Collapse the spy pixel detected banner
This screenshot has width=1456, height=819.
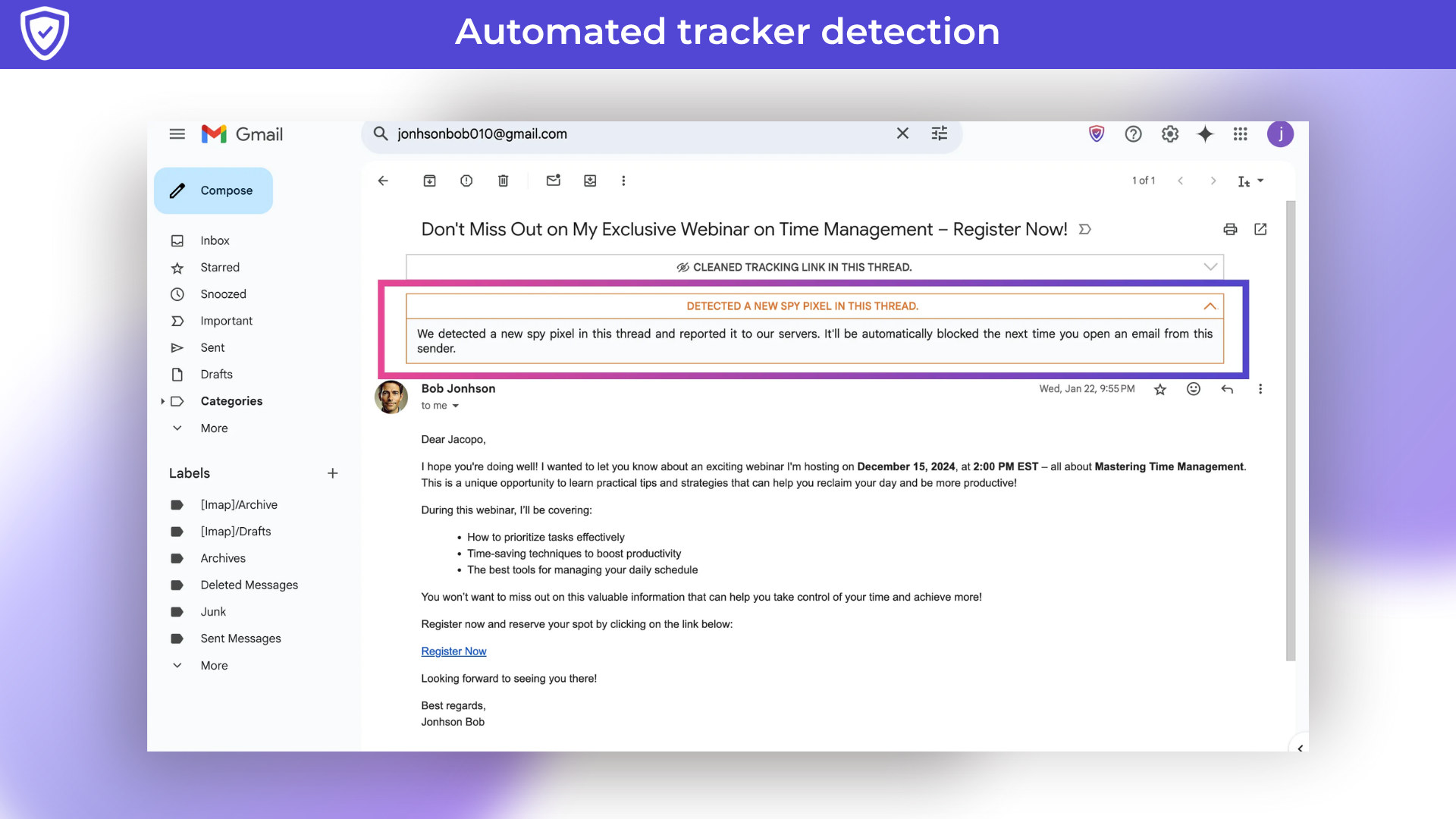click(x=1210, y=306)
